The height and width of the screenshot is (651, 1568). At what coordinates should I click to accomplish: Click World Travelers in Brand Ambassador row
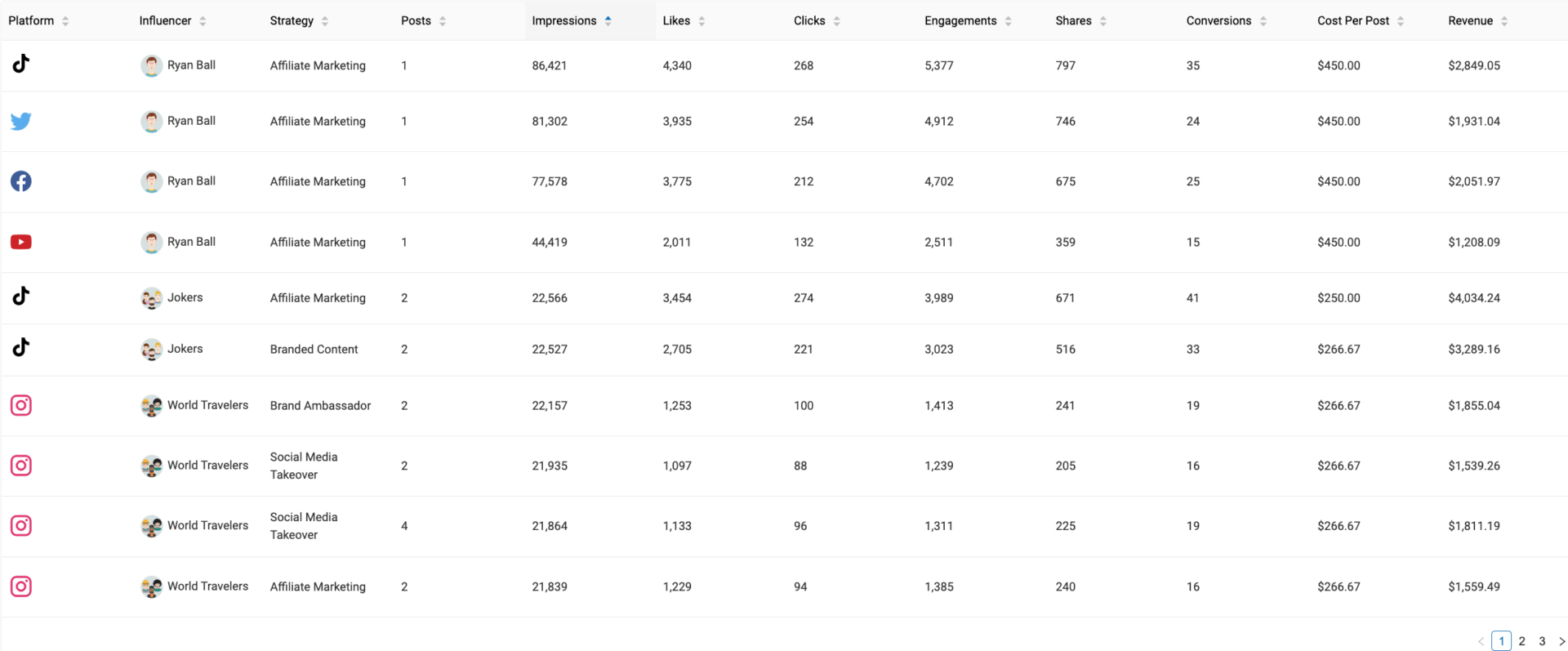coord(207,405)
